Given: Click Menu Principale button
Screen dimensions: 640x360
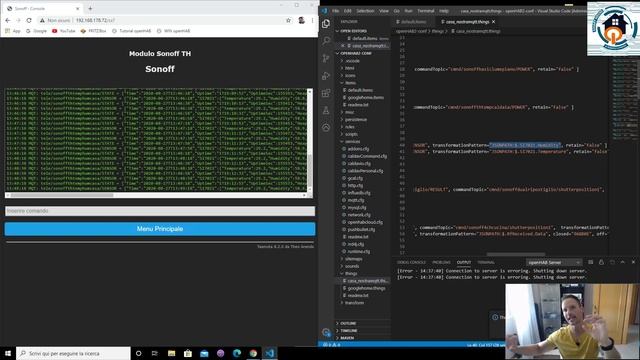Looking at the screenshot, I should 160,229.
